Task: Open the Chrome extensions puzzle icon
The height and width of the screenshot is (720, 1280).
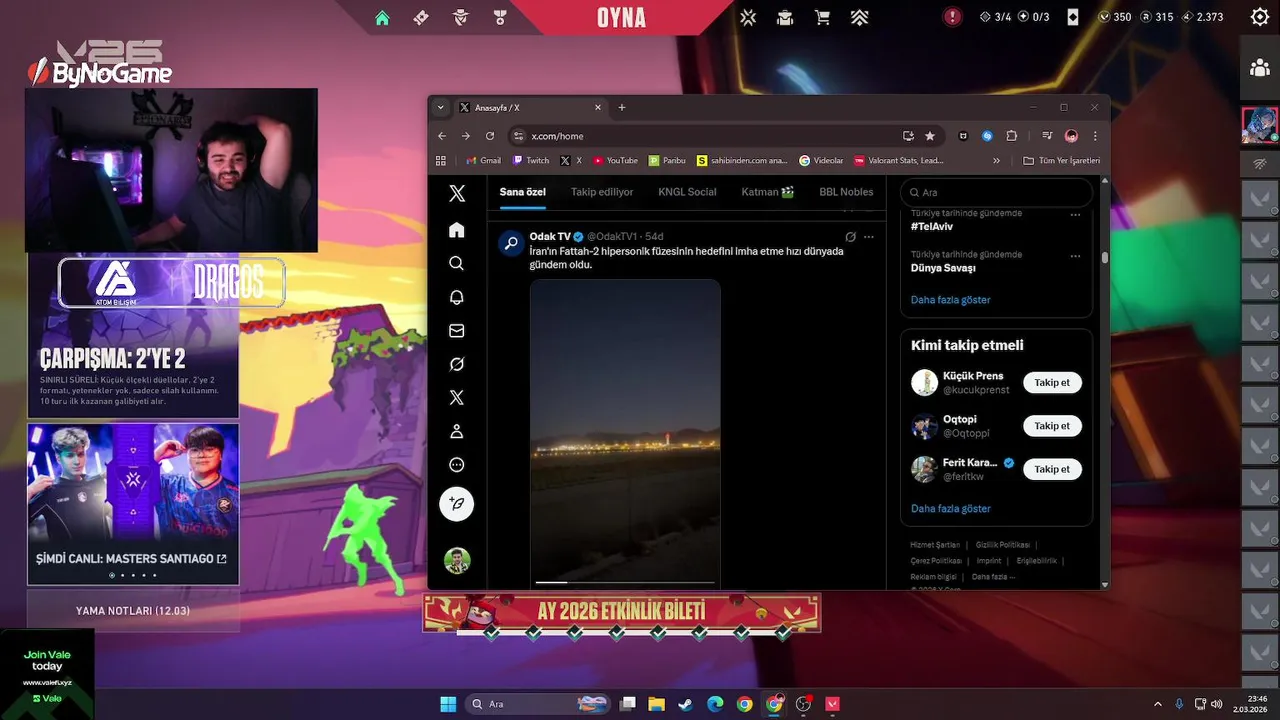Action: pos(1011,136)
